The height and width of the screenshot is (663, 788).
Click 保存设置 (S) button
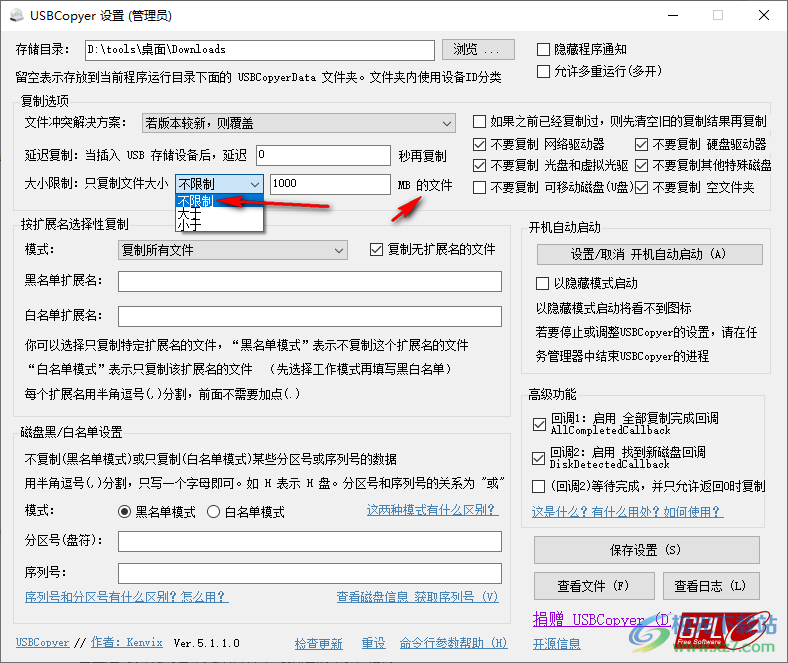646,550
